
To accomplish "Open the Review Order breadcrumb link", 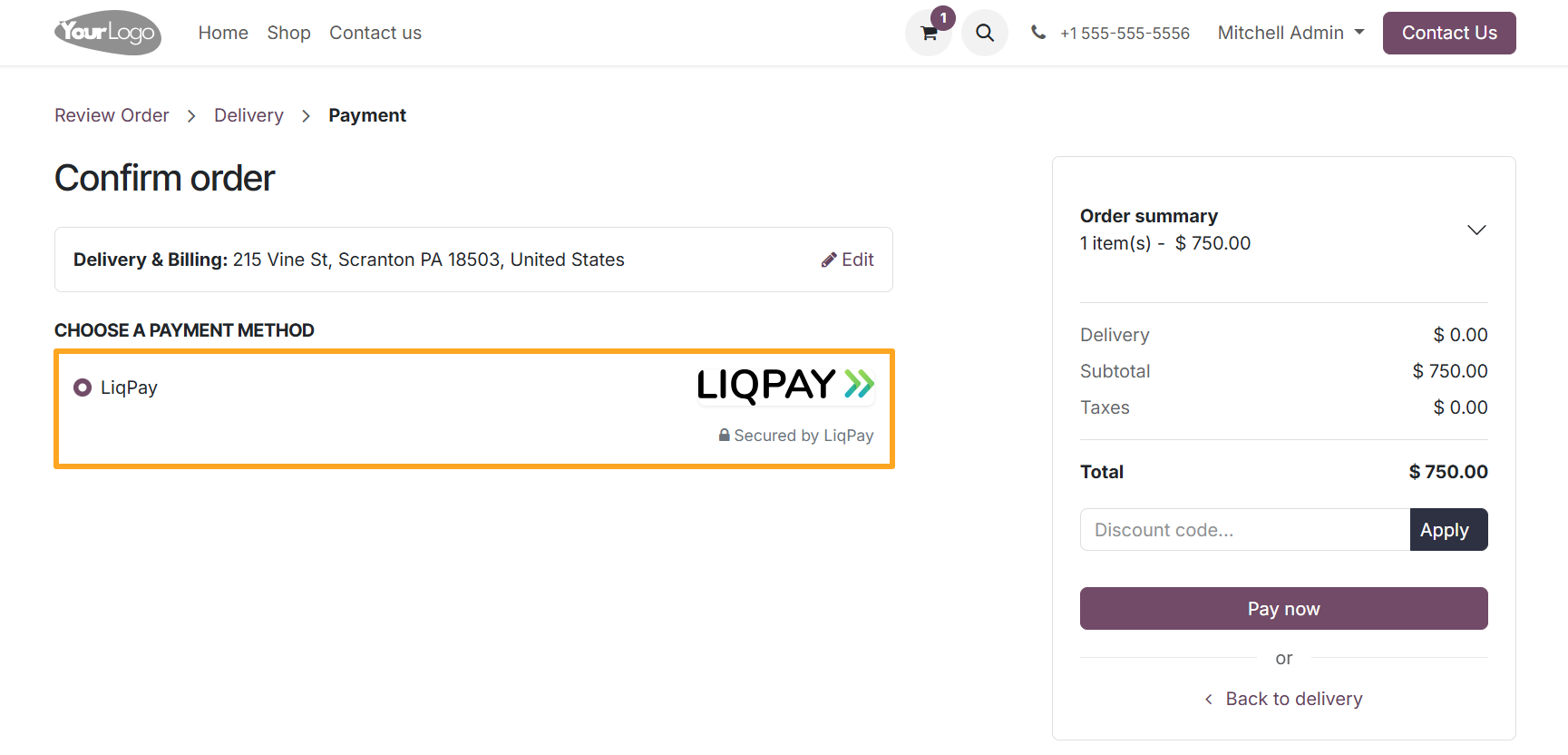I will click(112, 115).
